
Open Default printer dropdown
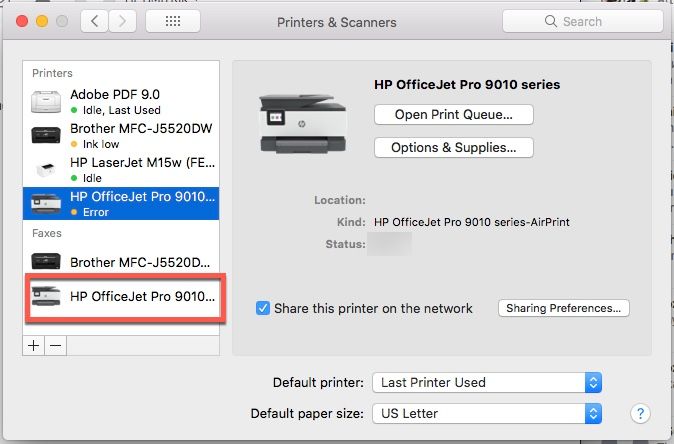[487, 383]
